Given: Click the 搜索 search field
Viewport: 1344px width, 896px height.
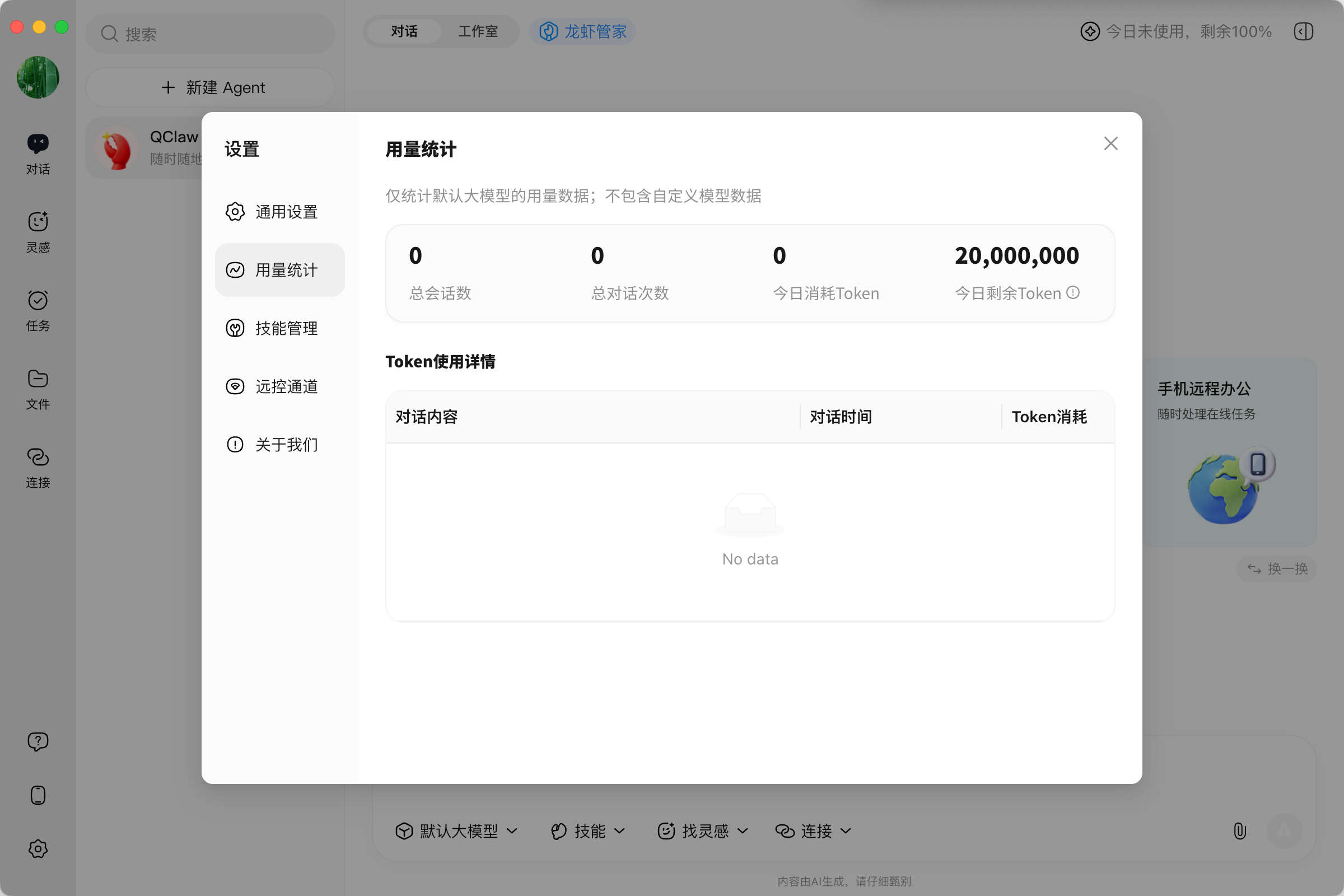Looking at the screenshot, I should pos(211,34).
